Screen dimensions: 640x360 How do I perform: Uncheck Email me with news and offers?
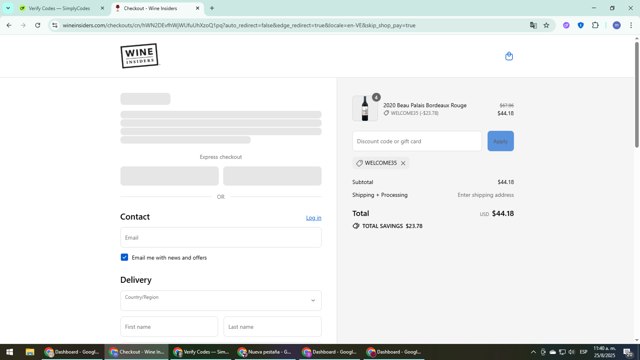tap(124, 257)
